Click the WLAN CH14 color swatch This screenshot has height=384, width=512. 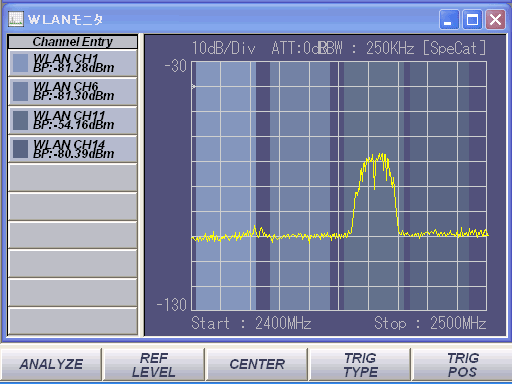coord(20,149)
